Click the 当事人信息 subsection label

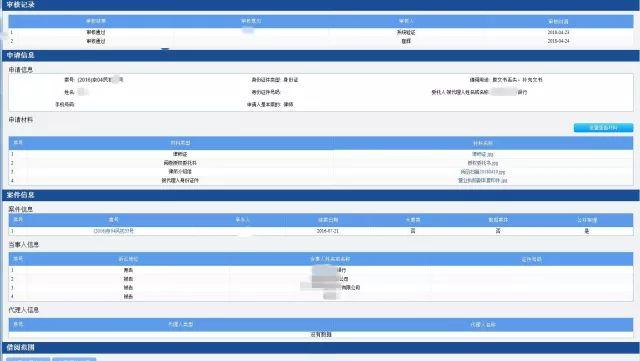click(x=24, y=245)
